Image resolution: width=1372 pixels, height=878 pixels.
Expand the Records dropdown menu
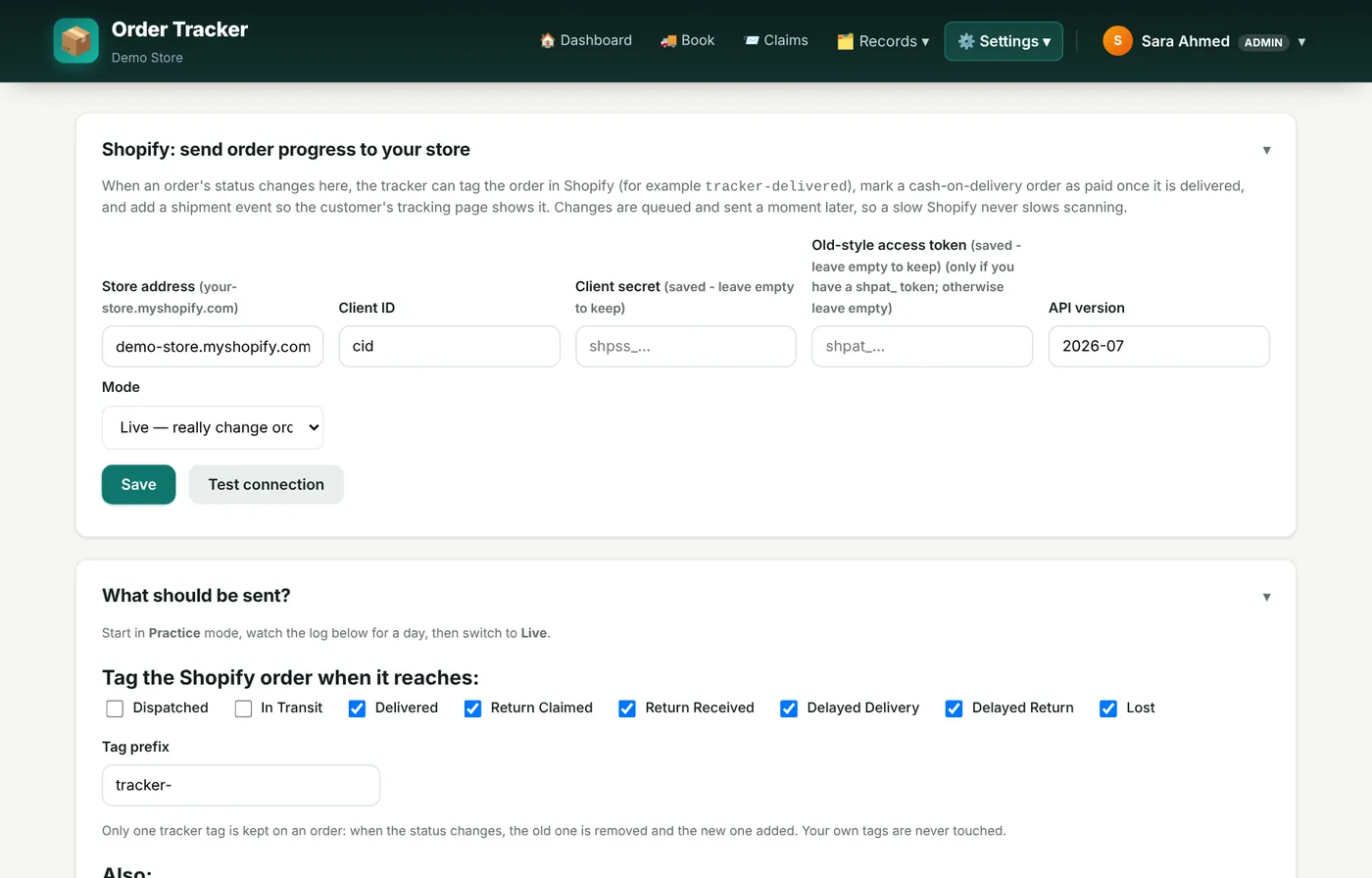tap(883, 41)
